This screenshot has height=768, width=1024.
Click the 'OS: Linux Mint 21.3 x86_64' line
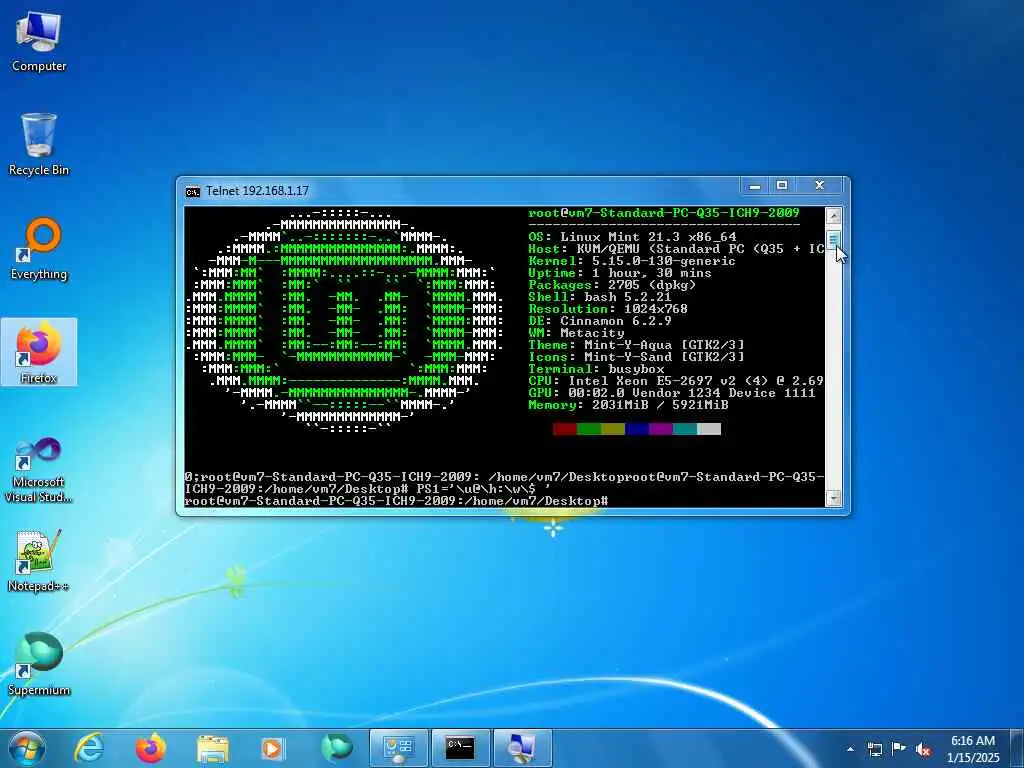click(x=632, y=237)
